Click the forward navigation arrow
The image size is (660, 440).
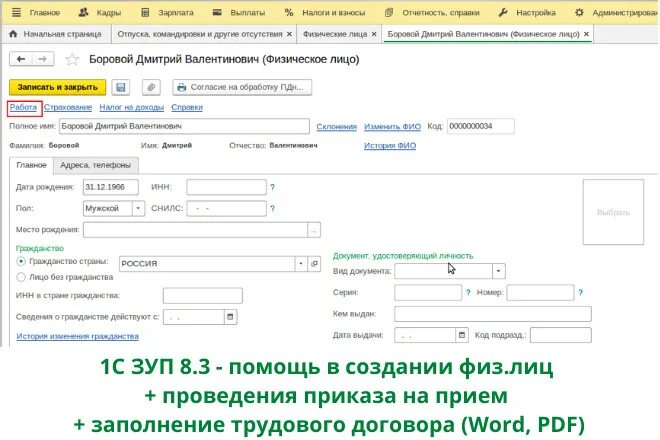[43, 59]
